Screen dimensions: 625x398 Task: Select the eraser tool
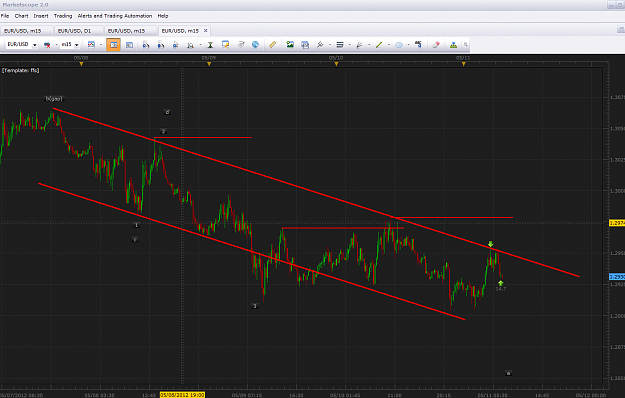pos(436,45)
